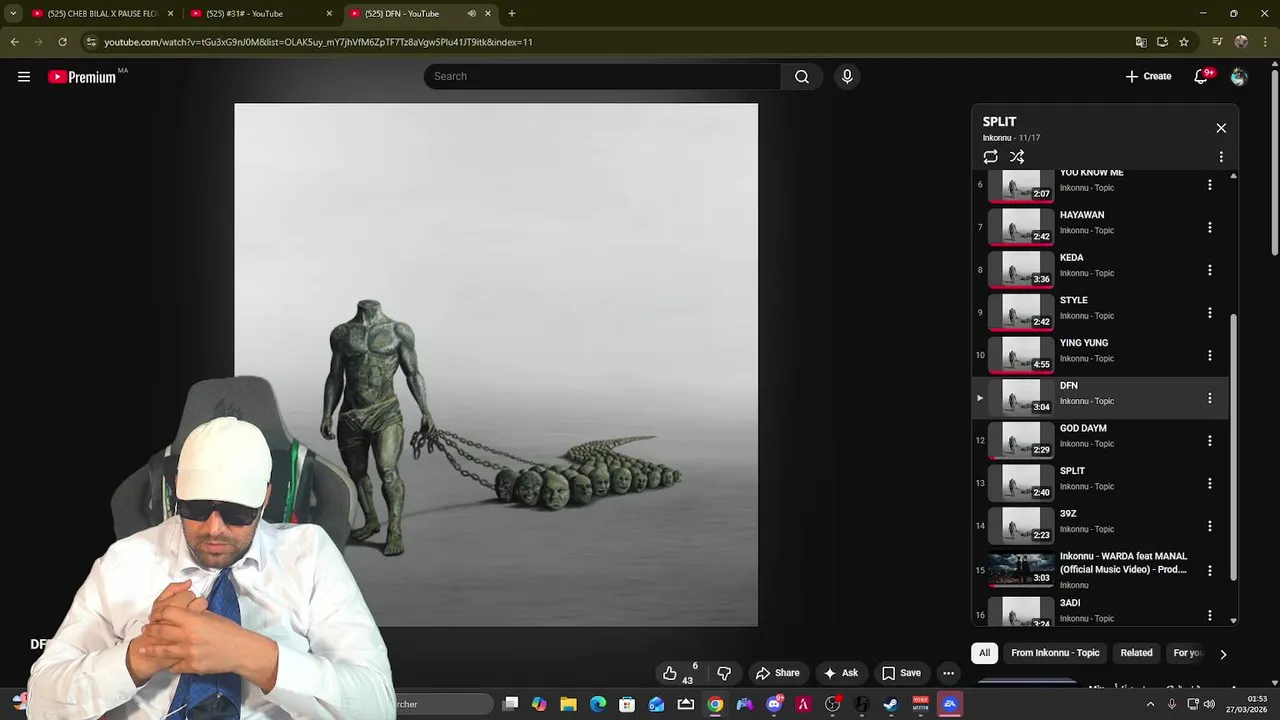Open Copilot from the taskbar
This screenshot has width=1280, height=720.
[539, 704]
